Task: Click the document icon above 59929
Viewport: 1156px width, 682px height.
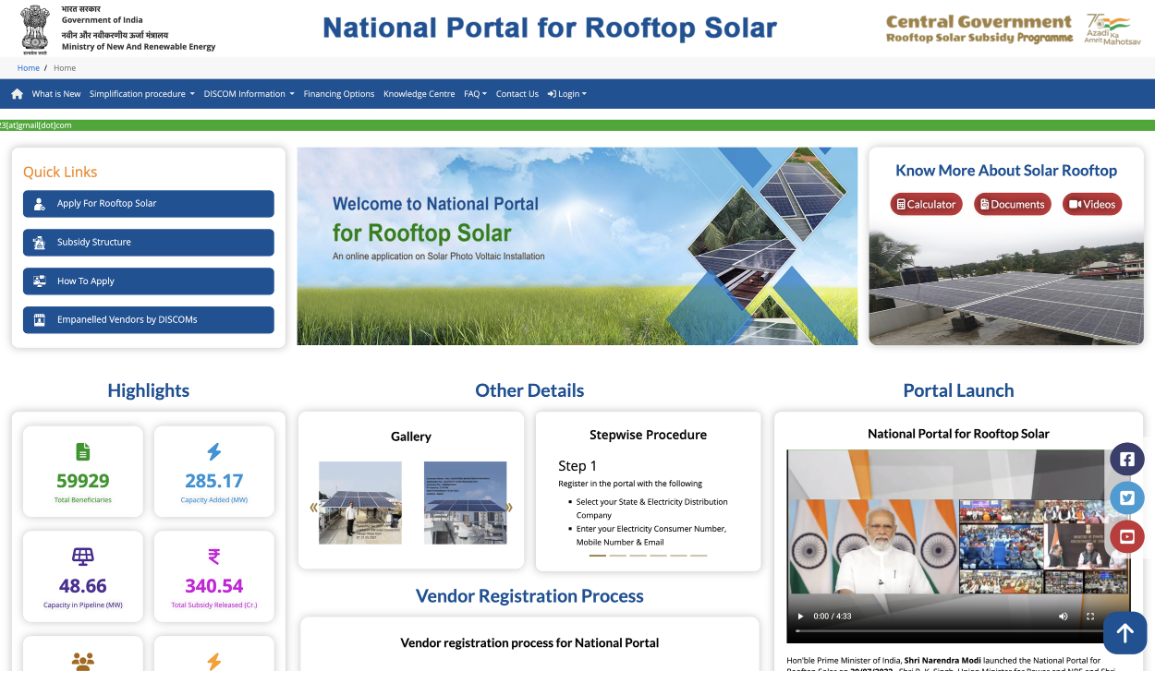Action: click(83, 451)
